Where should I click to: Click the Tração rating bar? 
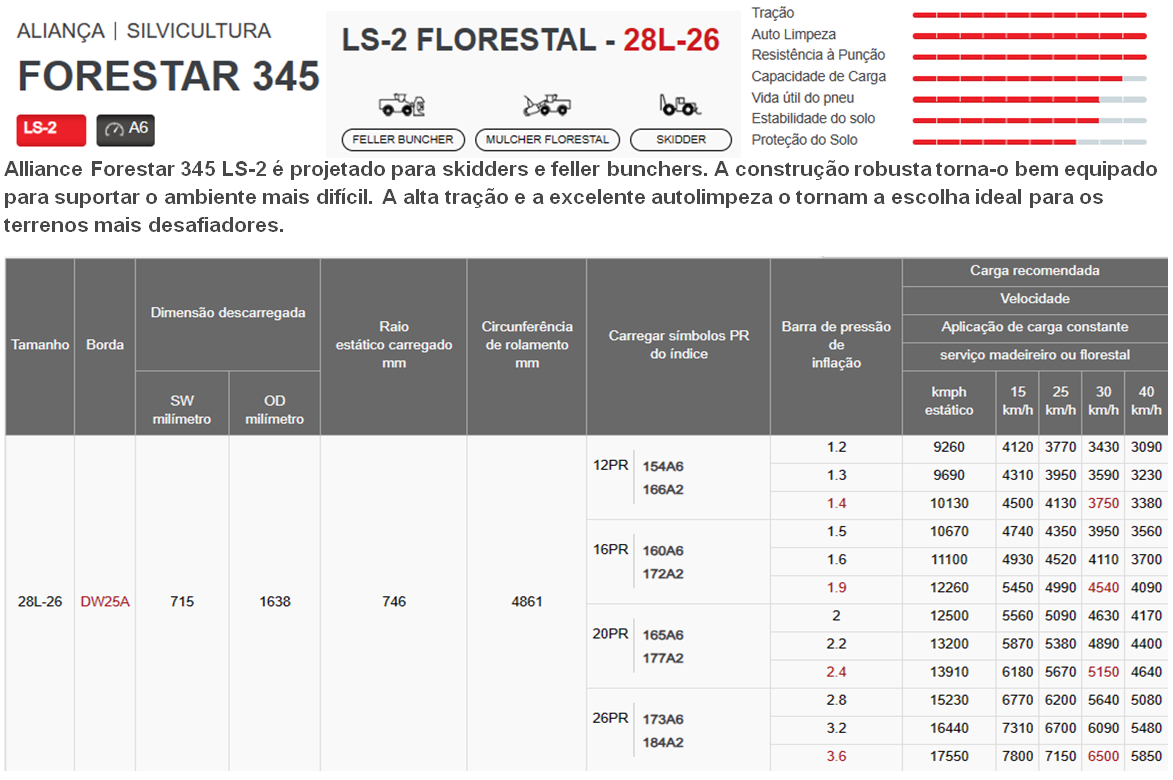tap(1029, 15)
